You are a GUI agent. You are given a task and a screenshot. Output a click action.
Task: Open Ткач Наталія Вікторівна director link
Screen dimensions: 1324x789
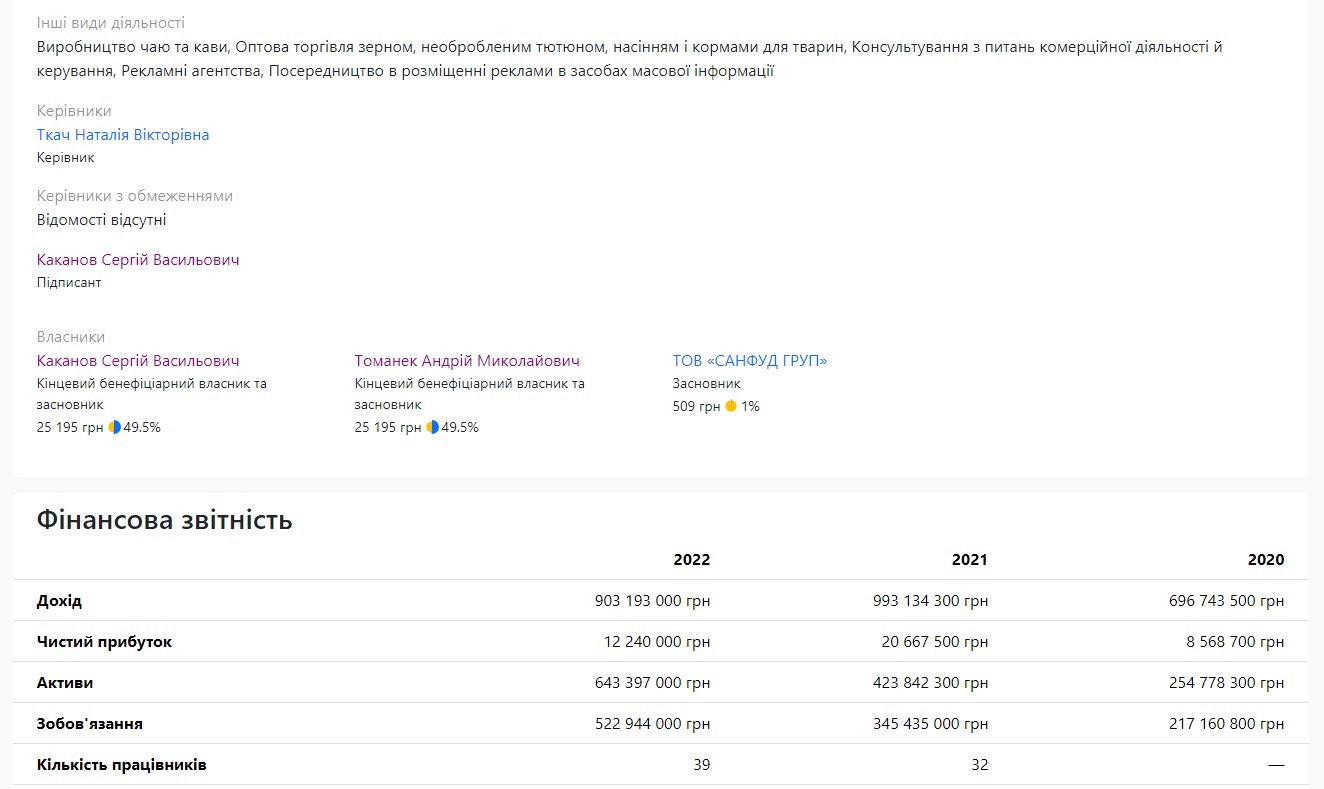(x=123, y=135)
